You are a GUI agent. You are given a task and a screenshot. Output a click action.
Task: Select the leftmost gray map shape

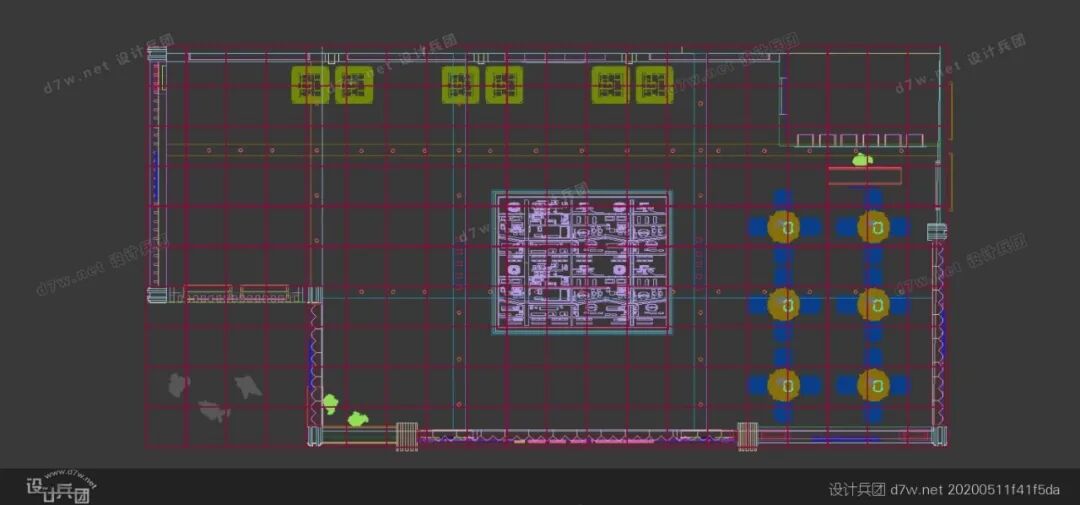point(179,384)
